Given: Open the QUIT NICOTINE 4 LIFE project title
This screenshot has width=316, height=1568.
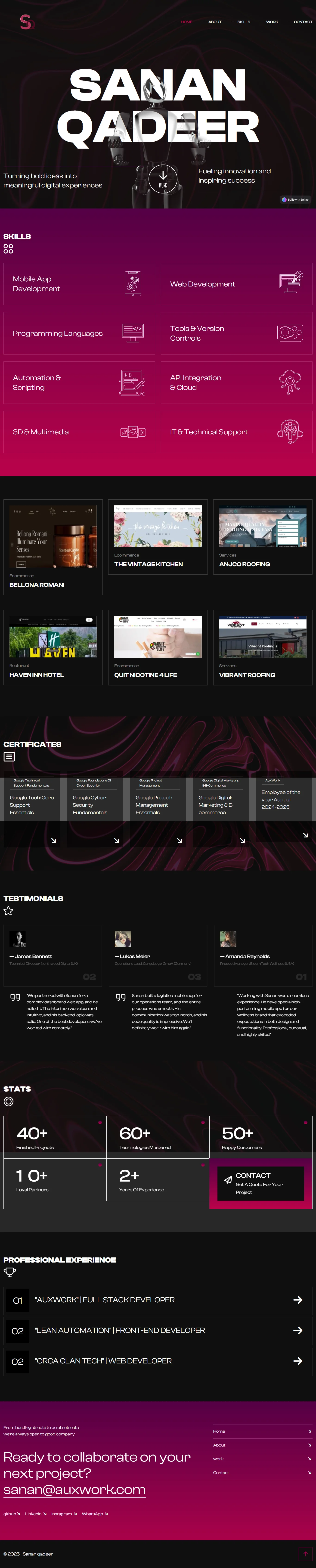Looking at the screenshot, I should [146, 675].
